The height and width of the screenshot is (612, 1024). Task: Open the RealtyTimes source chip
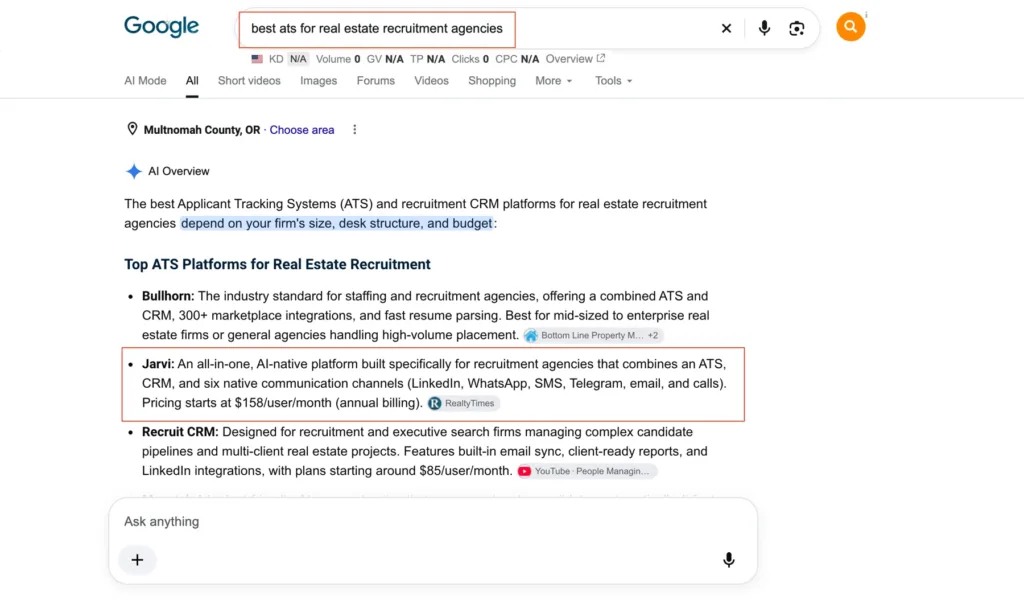click(462, 403)
